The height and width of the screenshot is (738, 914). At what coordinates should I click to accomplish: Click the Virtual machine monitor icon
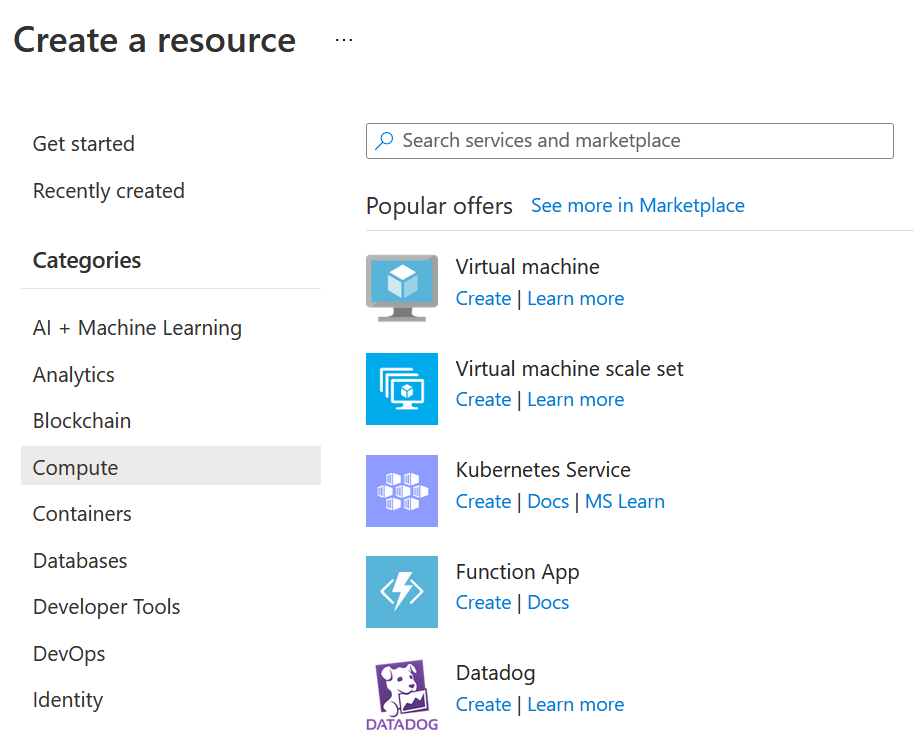click(x=401, y=287)
